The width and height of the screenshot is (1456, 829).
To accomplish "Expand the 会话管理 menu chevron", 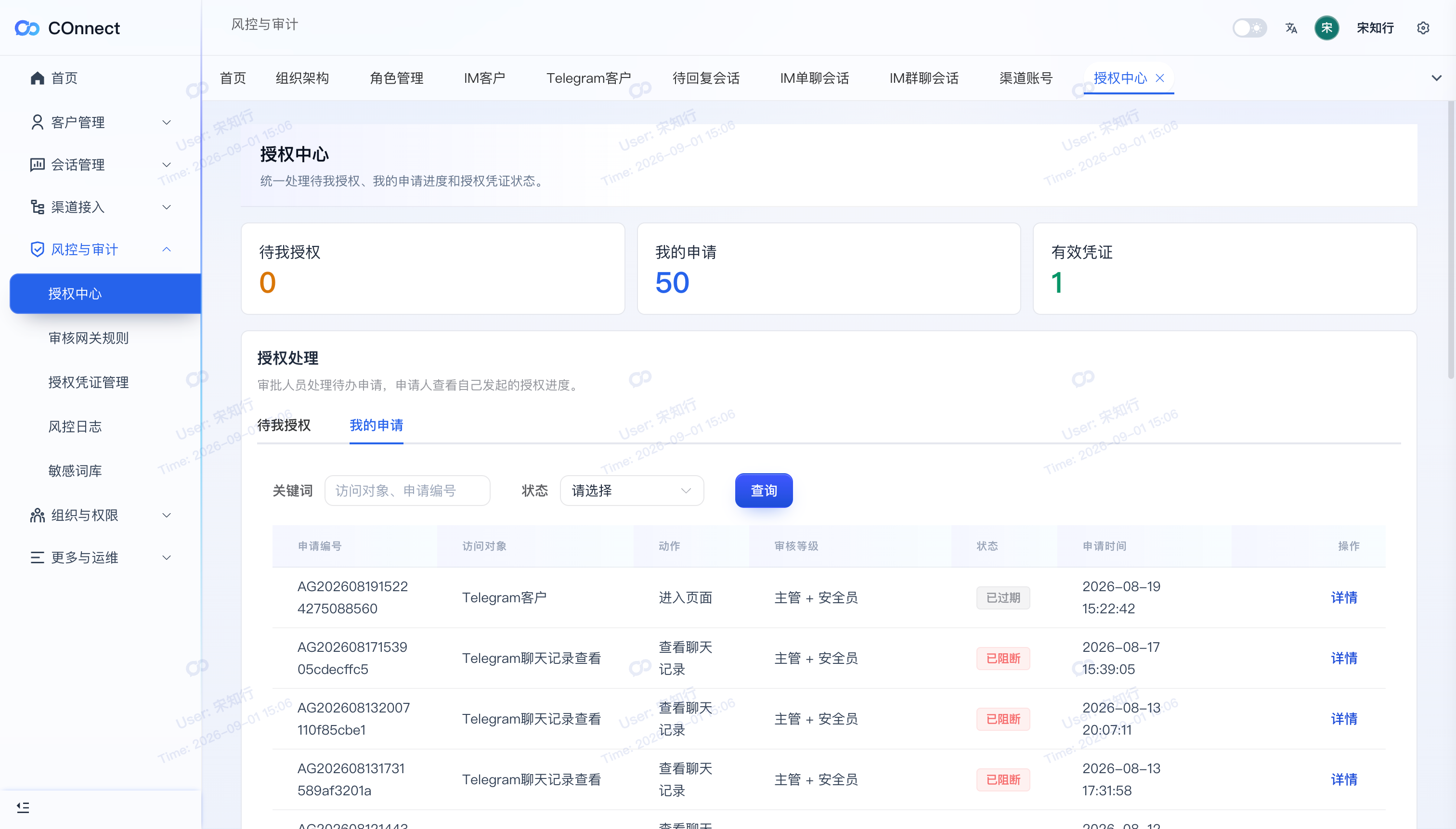I will coord(166,165).
